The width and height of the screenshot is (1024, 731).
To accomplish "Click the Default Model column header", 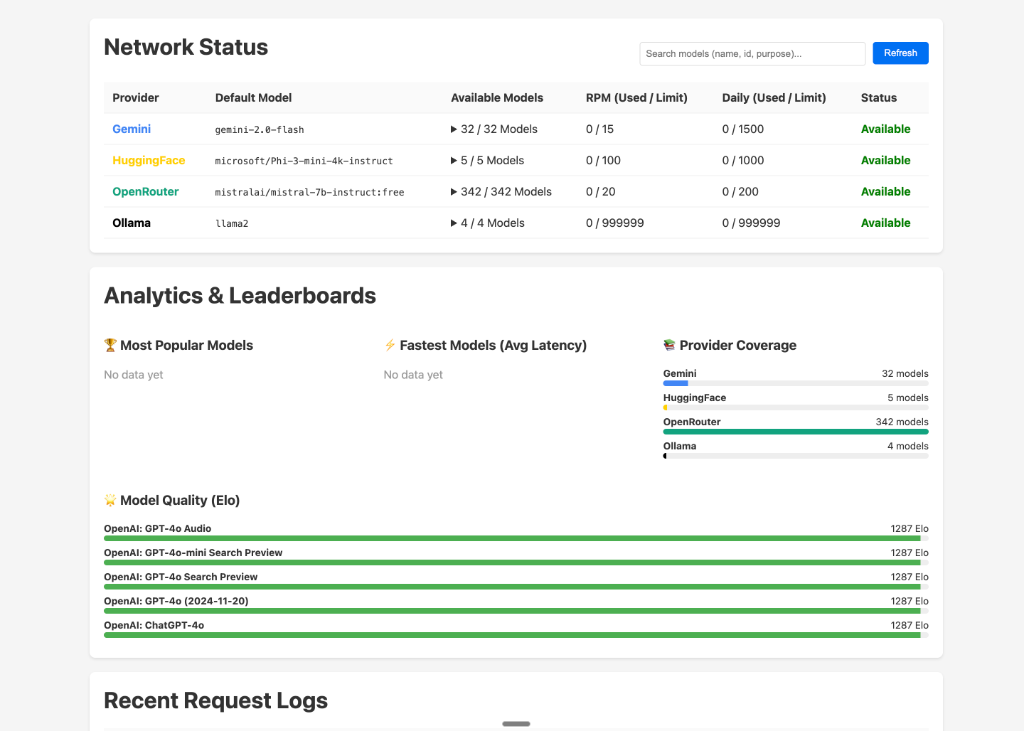I will point(253,98).
